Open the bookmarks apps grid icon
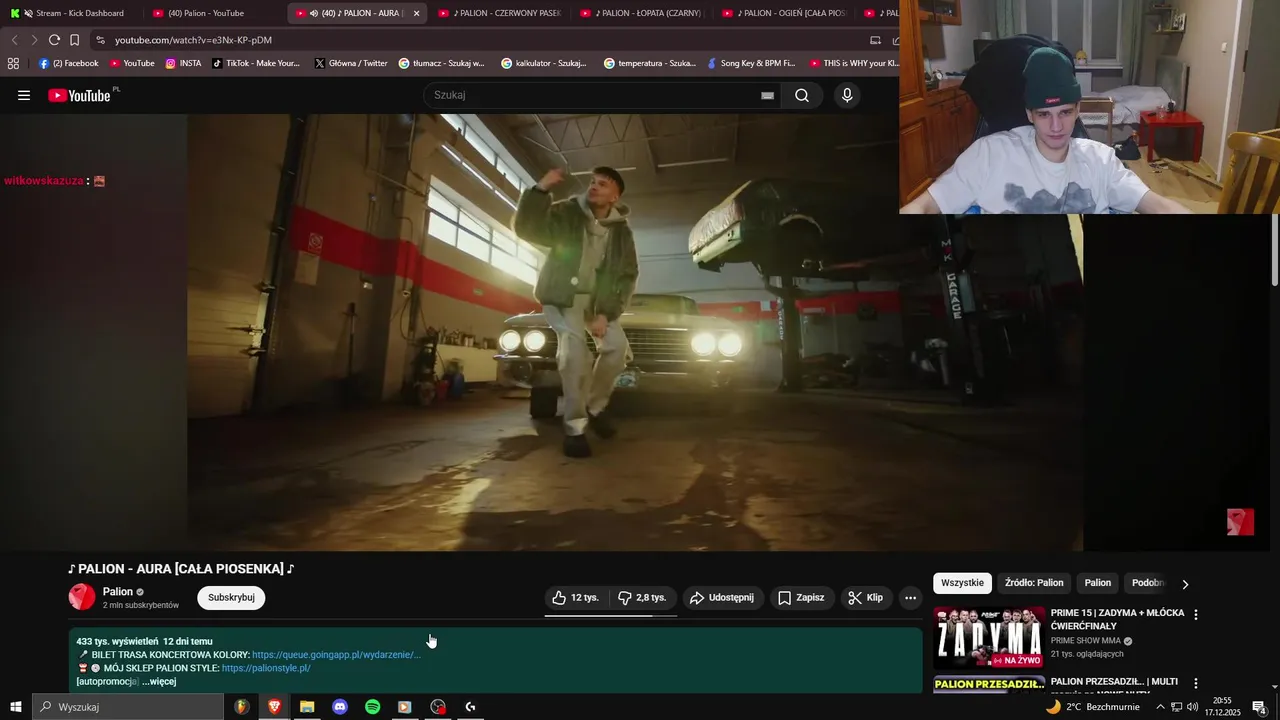The image size is (1280, 720). point(13,63)
